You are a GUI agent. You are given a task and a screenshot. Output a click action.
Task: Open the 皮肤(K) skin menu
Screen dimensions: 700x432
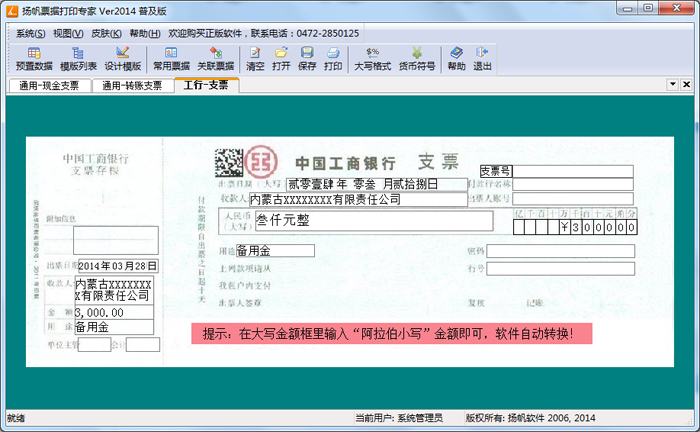pyautogui.click(x=106, y=33)
